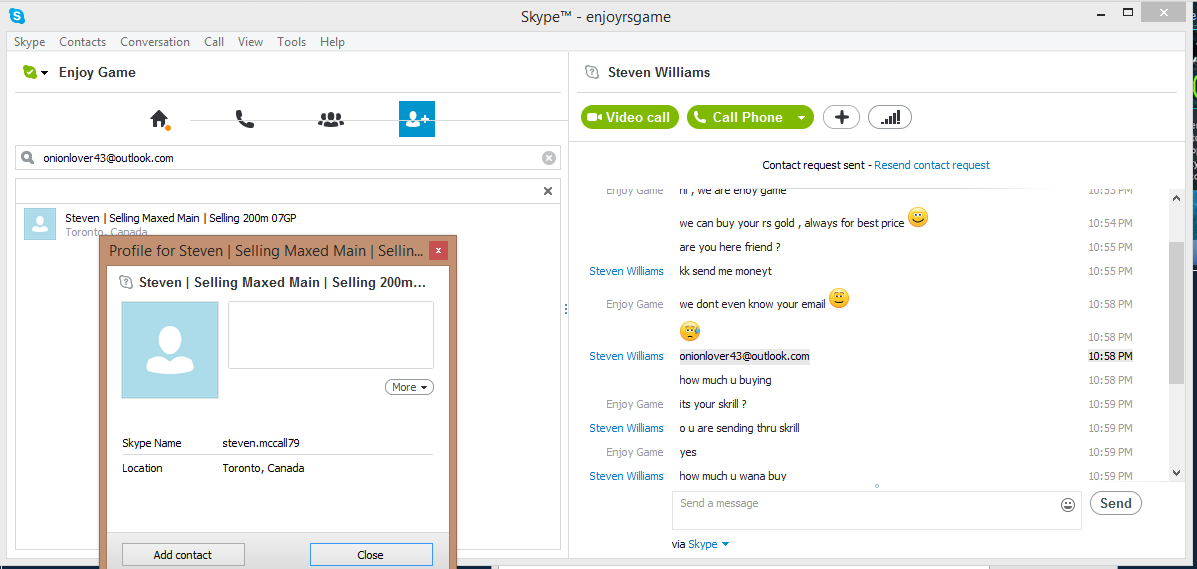The width and height of the screenshot is (1197, 569).
Task: Click the magnifier search icon
Action: pyautogui.click(x=27, y=158)
